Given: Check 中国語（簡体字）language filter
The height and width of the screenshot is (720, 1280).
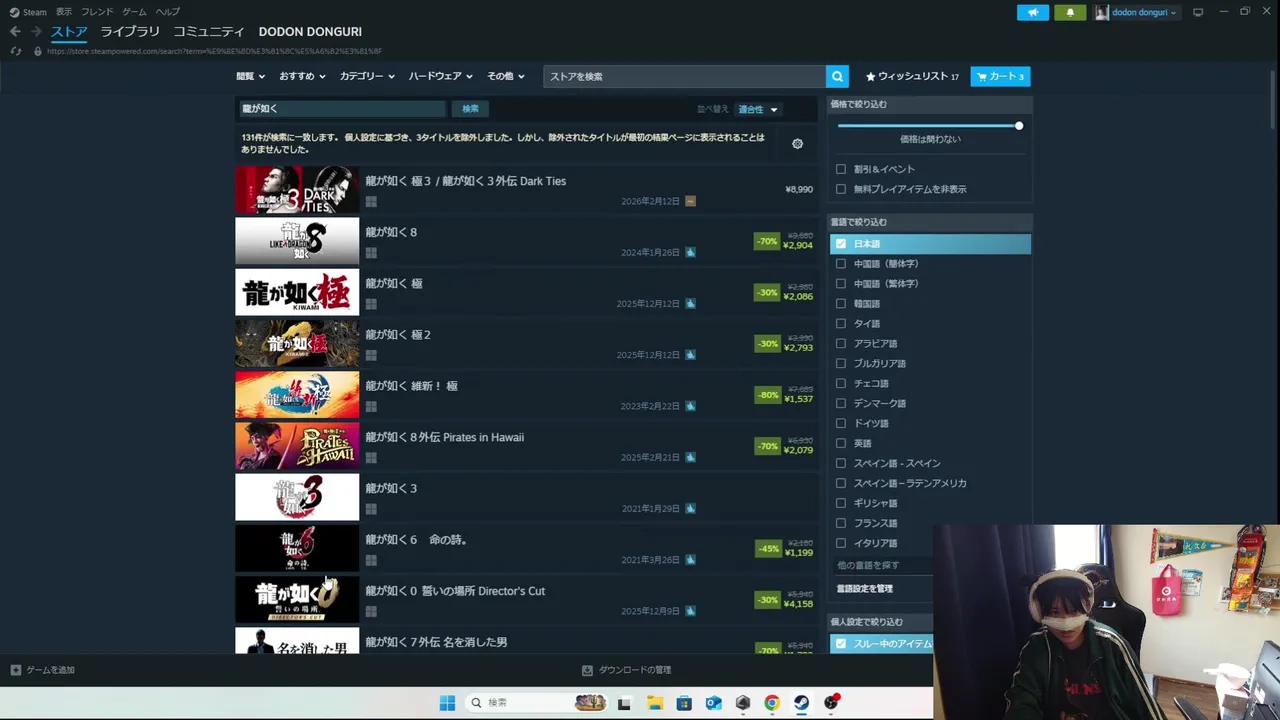Looking at the screenshot, I should tap(841, 264).
